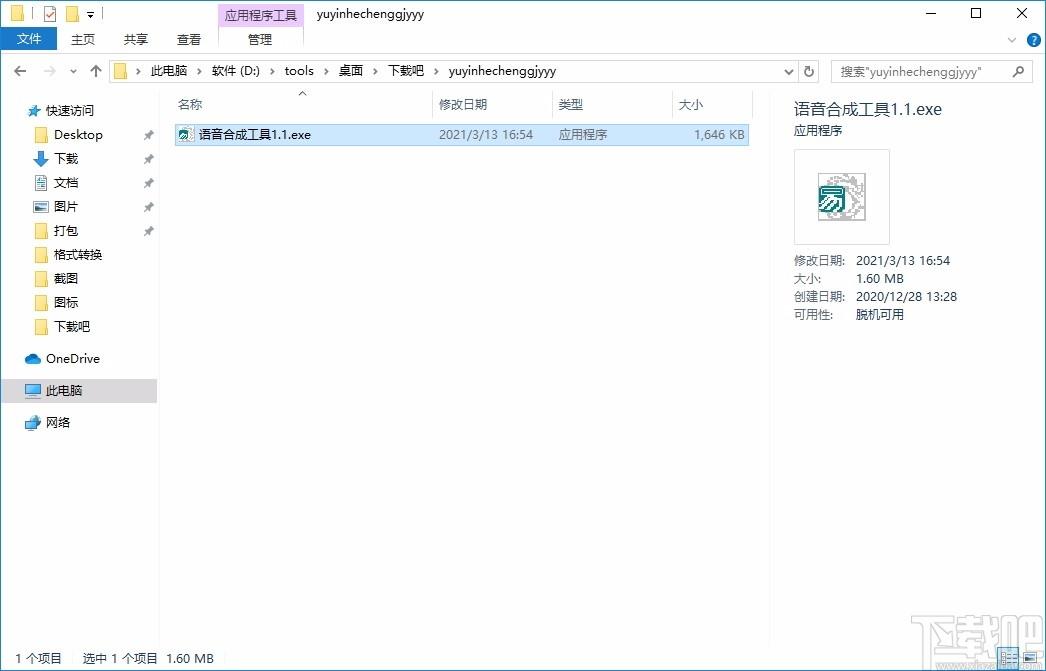Select OneDrive in navigation pane
The image size is (1046, 671).
[x=72, y=359]
